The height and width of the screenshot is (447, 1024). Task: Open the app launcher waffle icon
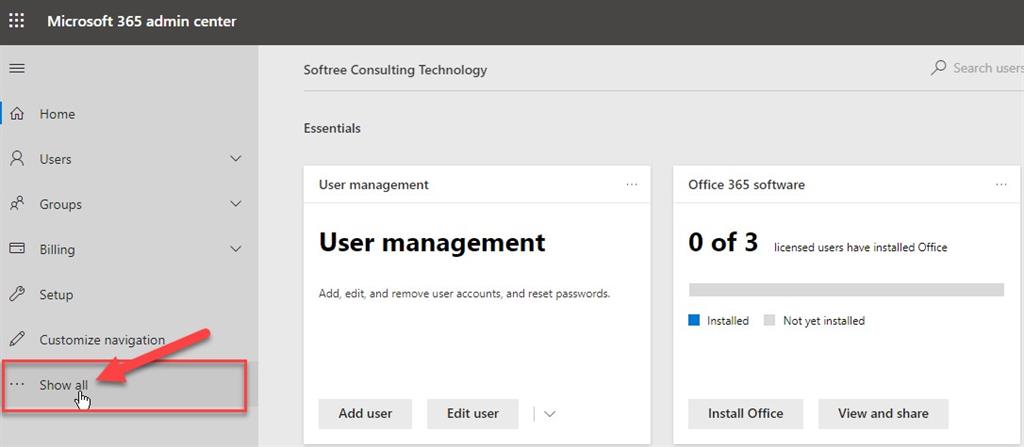click(17, 21)
